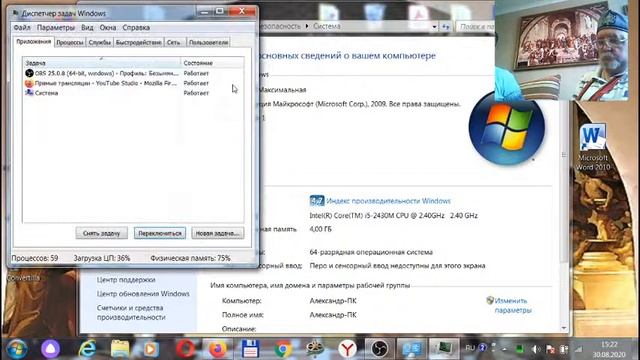Screen dimensions: 640x360
Task: Open the speaker volume tray icon
Action: pos(536,349)
